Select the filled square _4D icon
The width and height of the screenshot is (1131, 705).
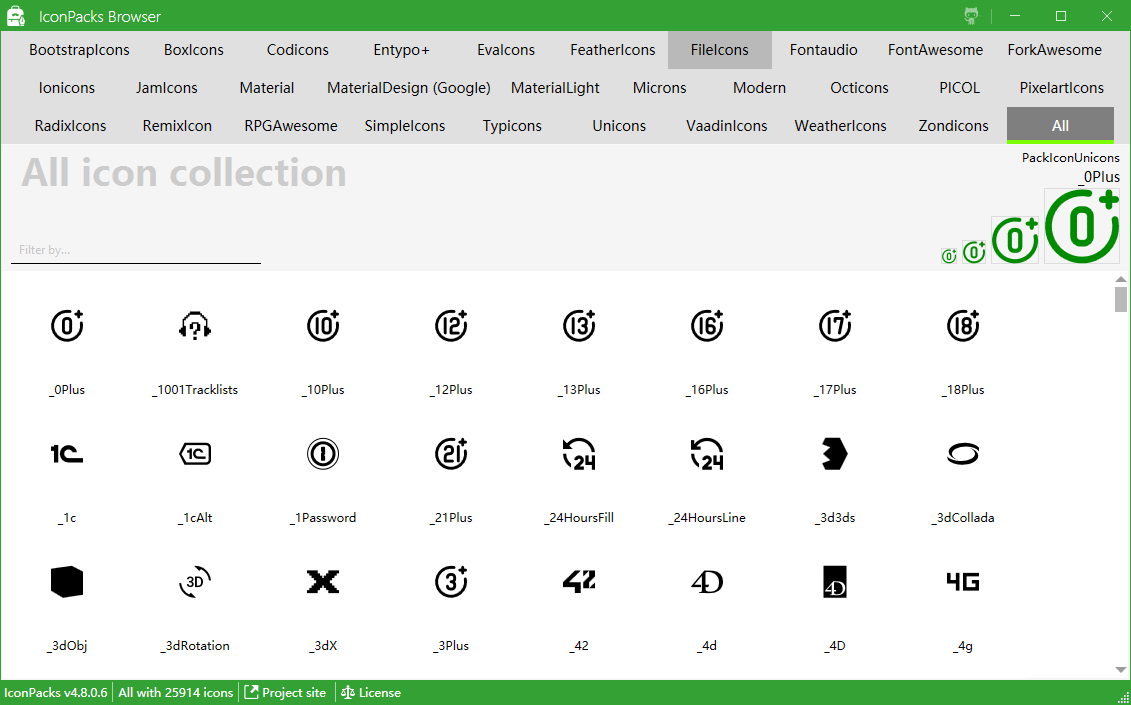[835, 582]
